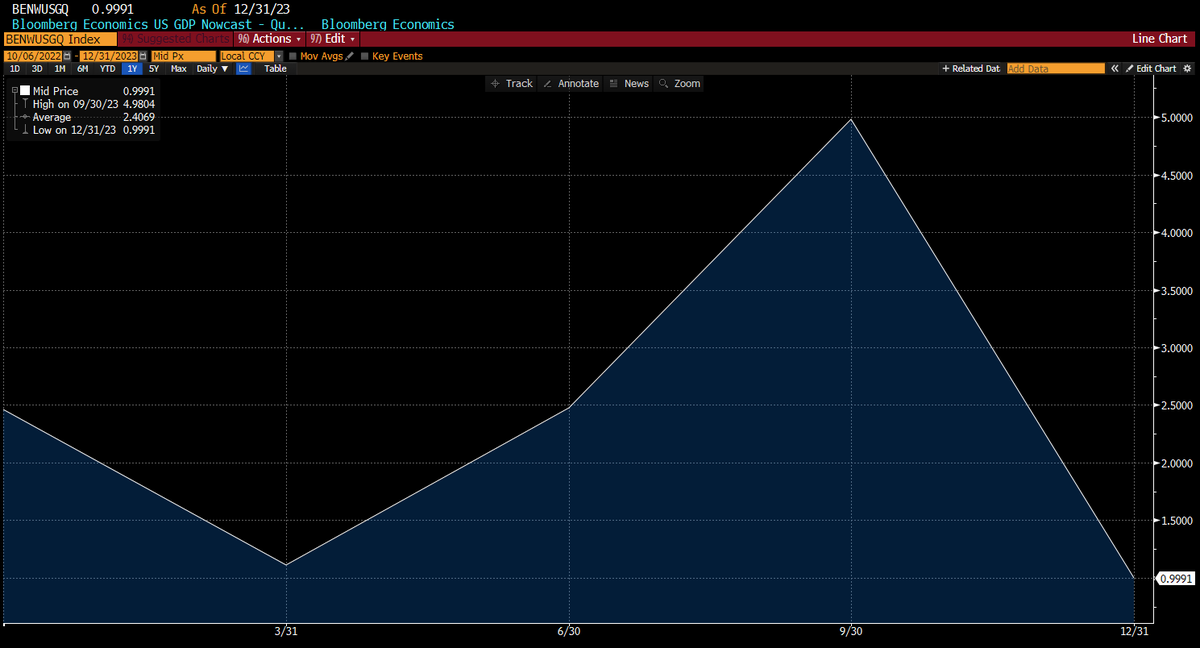Viewport: 1200px width, 648px height.
Task: Click the Mid Price legend entry
Action: coord(55,91)
